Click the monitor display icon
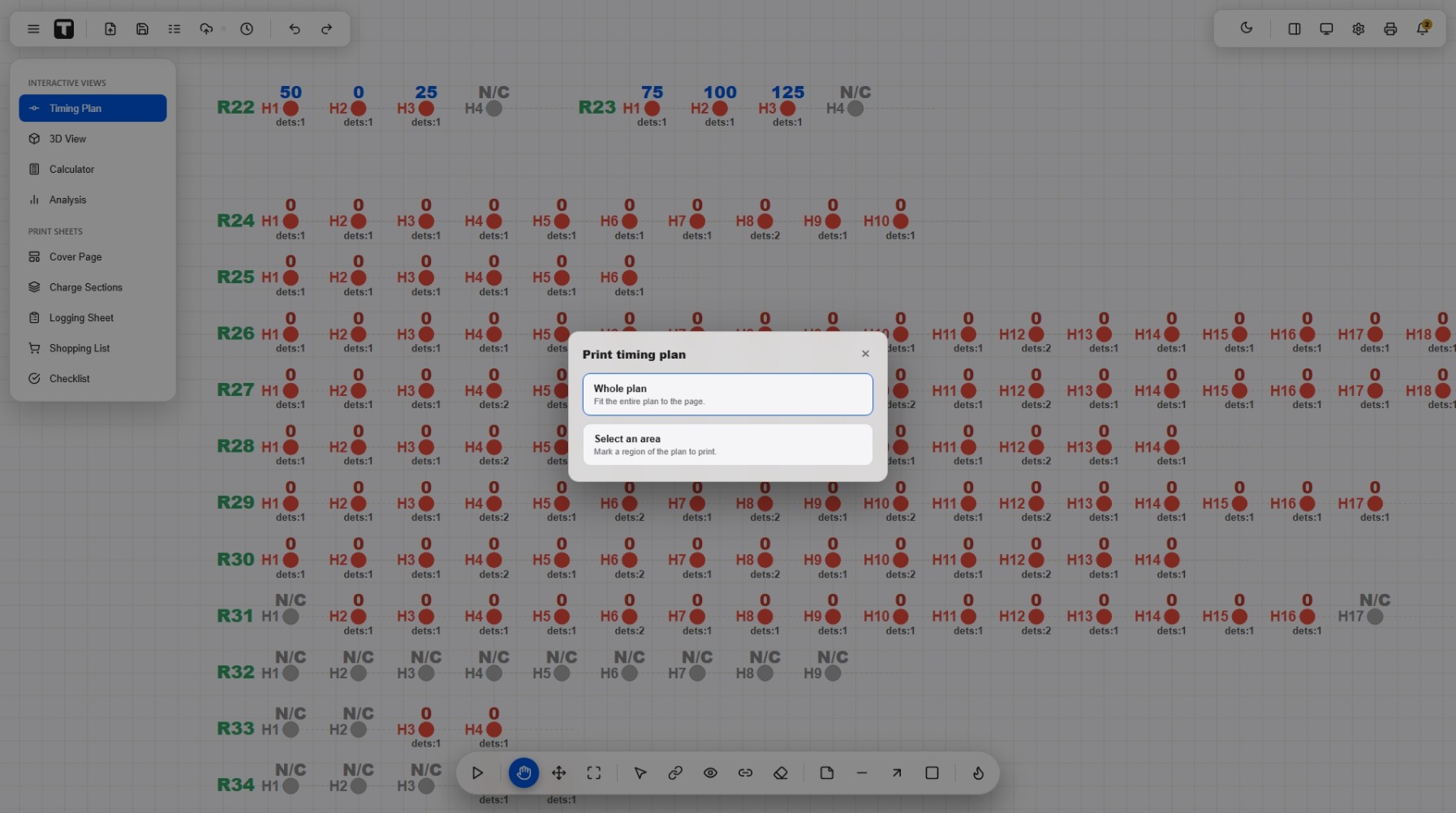This screenshot has width=1456, height=813. (x=1326, y=29)
